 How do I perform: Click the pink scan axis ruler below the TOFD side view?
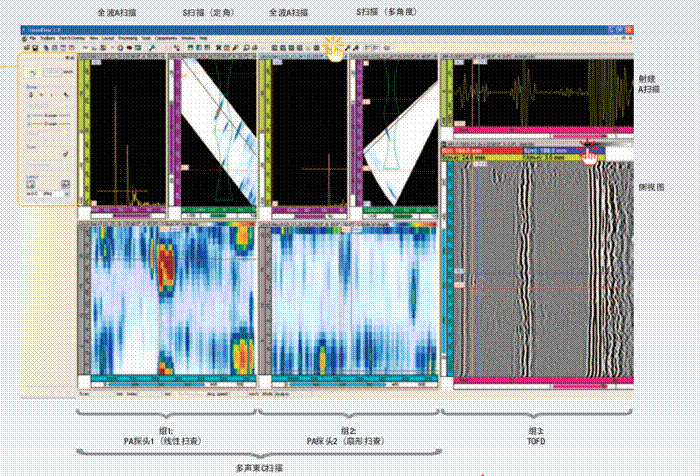543,380
